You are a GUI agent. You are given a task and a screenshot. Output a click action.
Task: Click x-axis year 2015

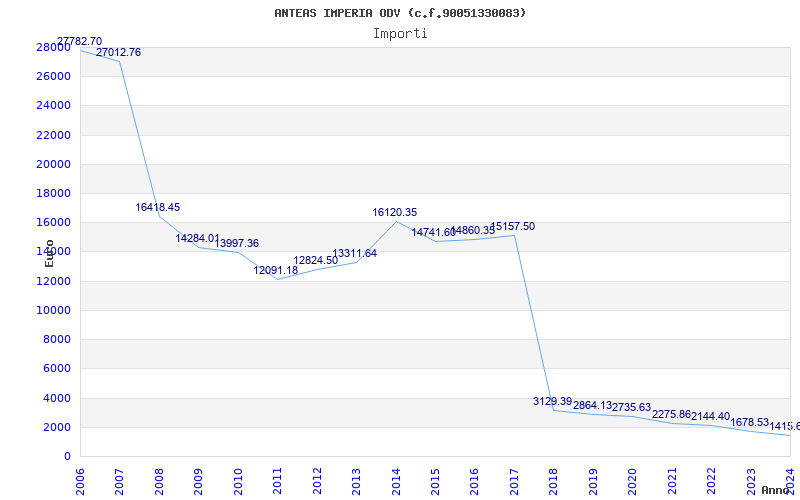pyautogui.click(x=435, y=482)
